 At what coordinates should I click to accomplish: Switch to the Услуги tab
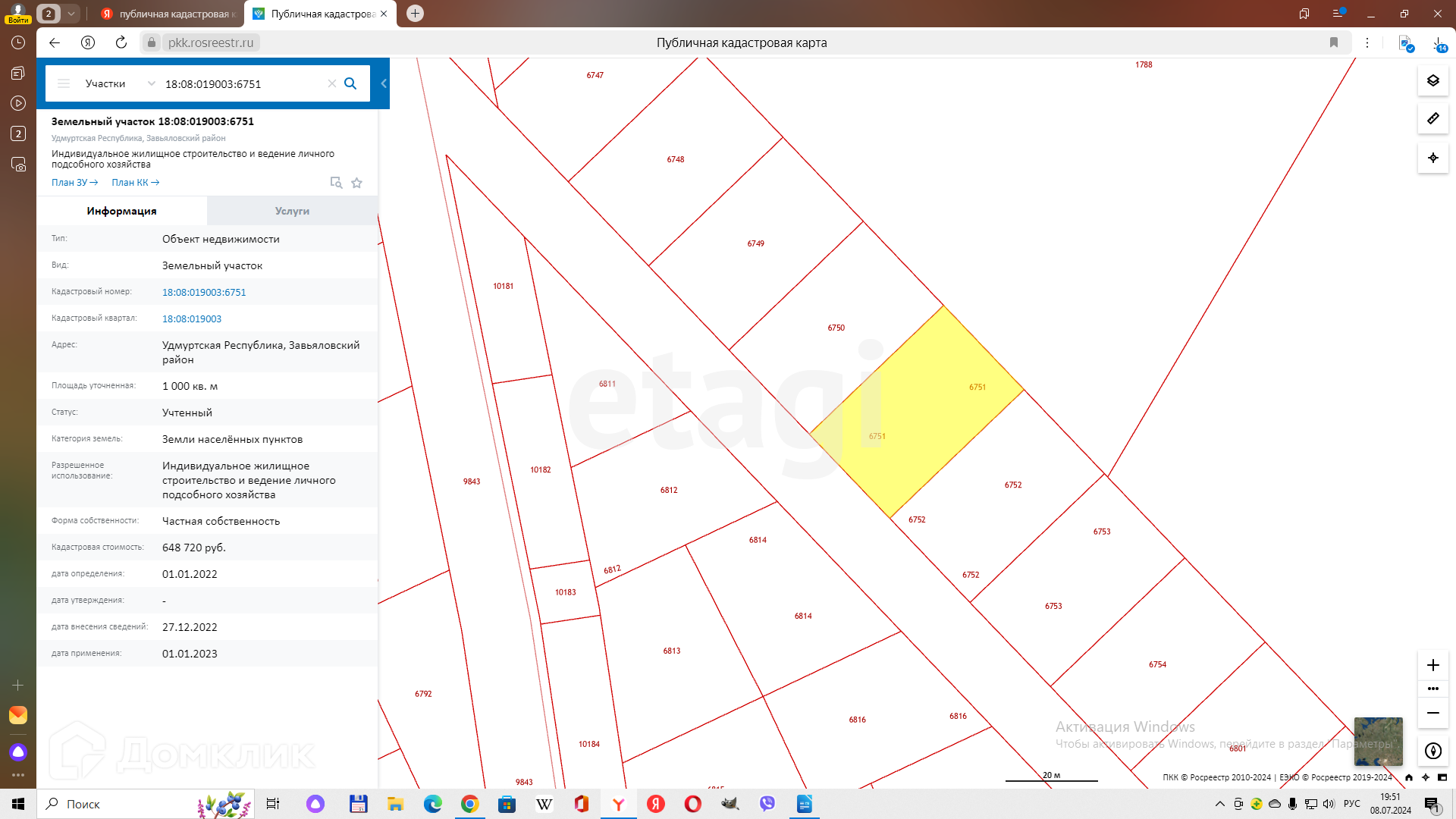tap(292, 211)
